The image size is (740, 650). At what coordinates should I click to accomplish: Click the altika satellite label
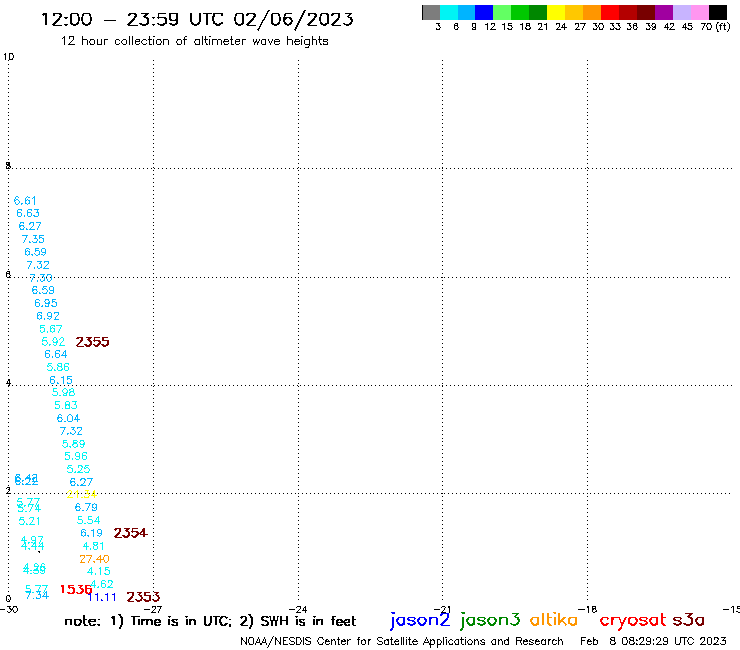(x=554, y=620)
